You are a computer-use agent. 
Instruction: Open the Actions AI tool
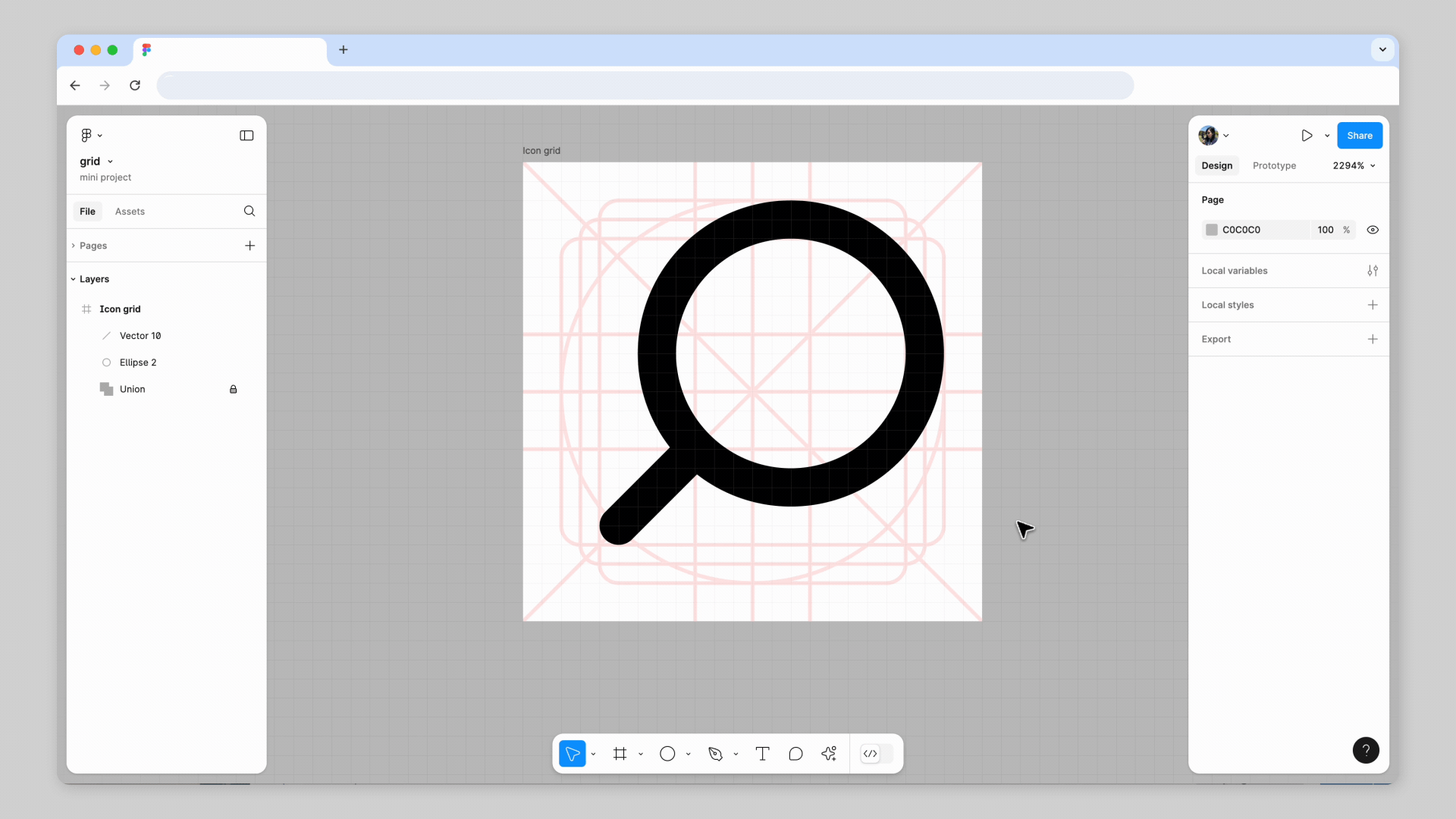click(x=829, y=754)
